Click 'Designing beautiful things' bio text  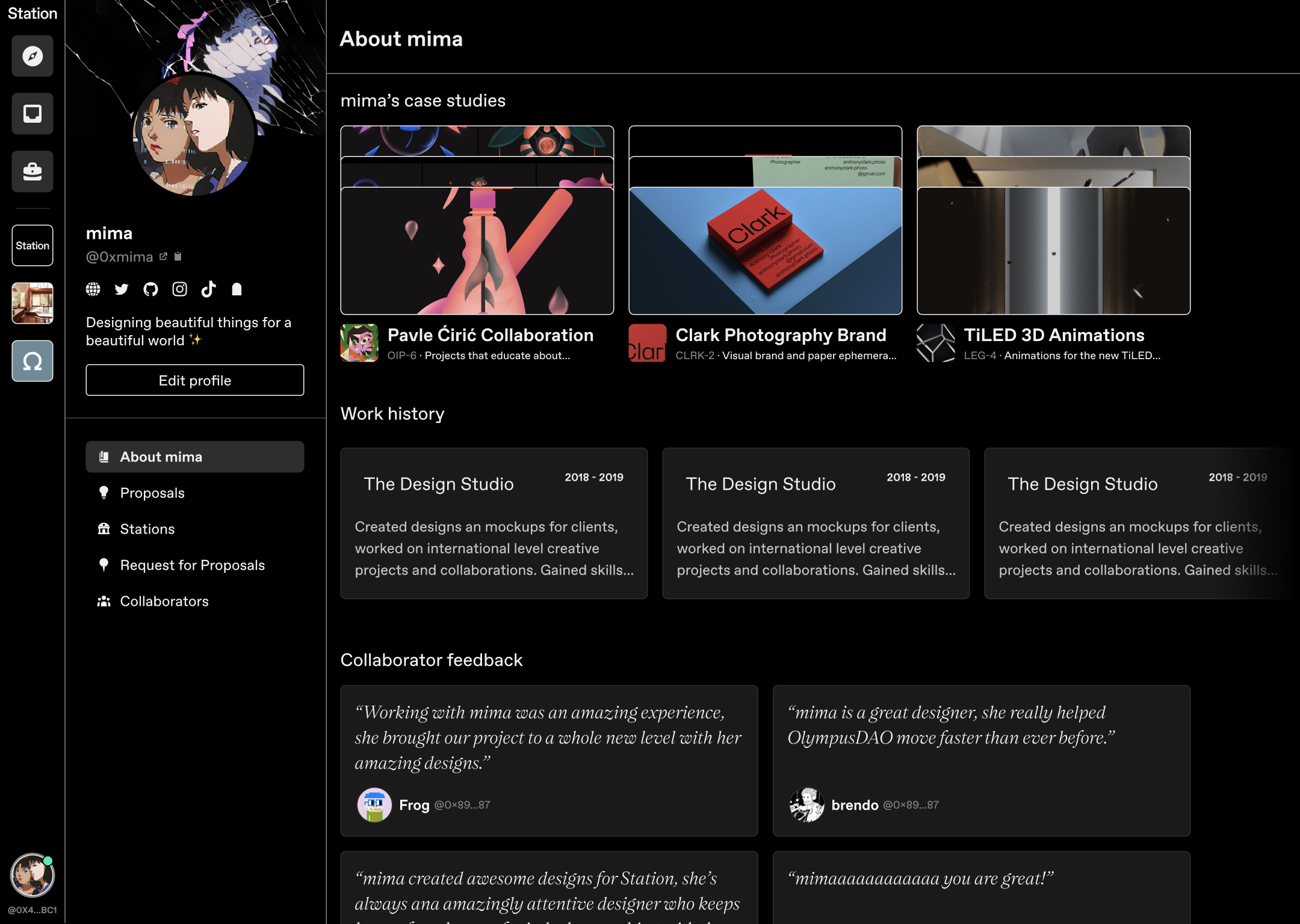click(x=188, y=331)
